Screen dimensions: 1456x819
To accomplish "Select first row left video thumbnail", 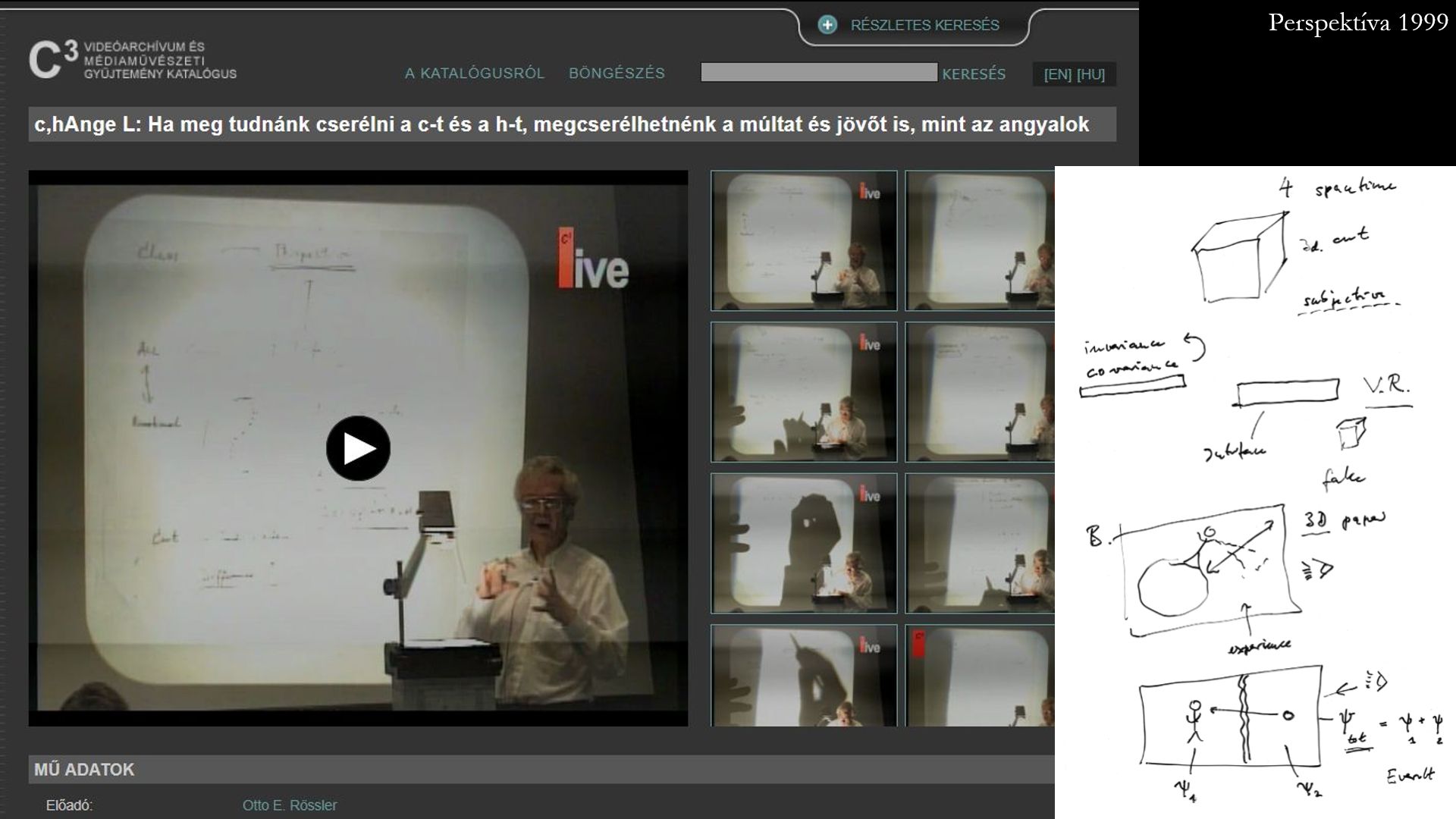I will click(x=804, y=240).
